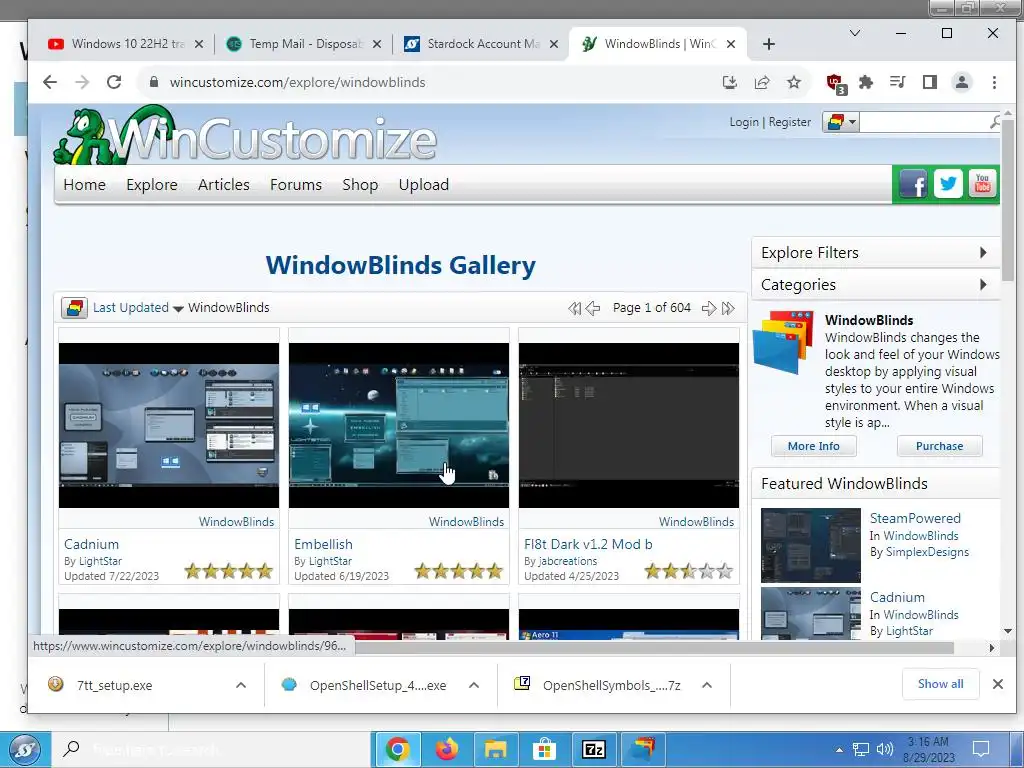Visit the WinCustomize Facebook icon
Viewport: 1024px width, 768px height.
click(x=913, y=184)
